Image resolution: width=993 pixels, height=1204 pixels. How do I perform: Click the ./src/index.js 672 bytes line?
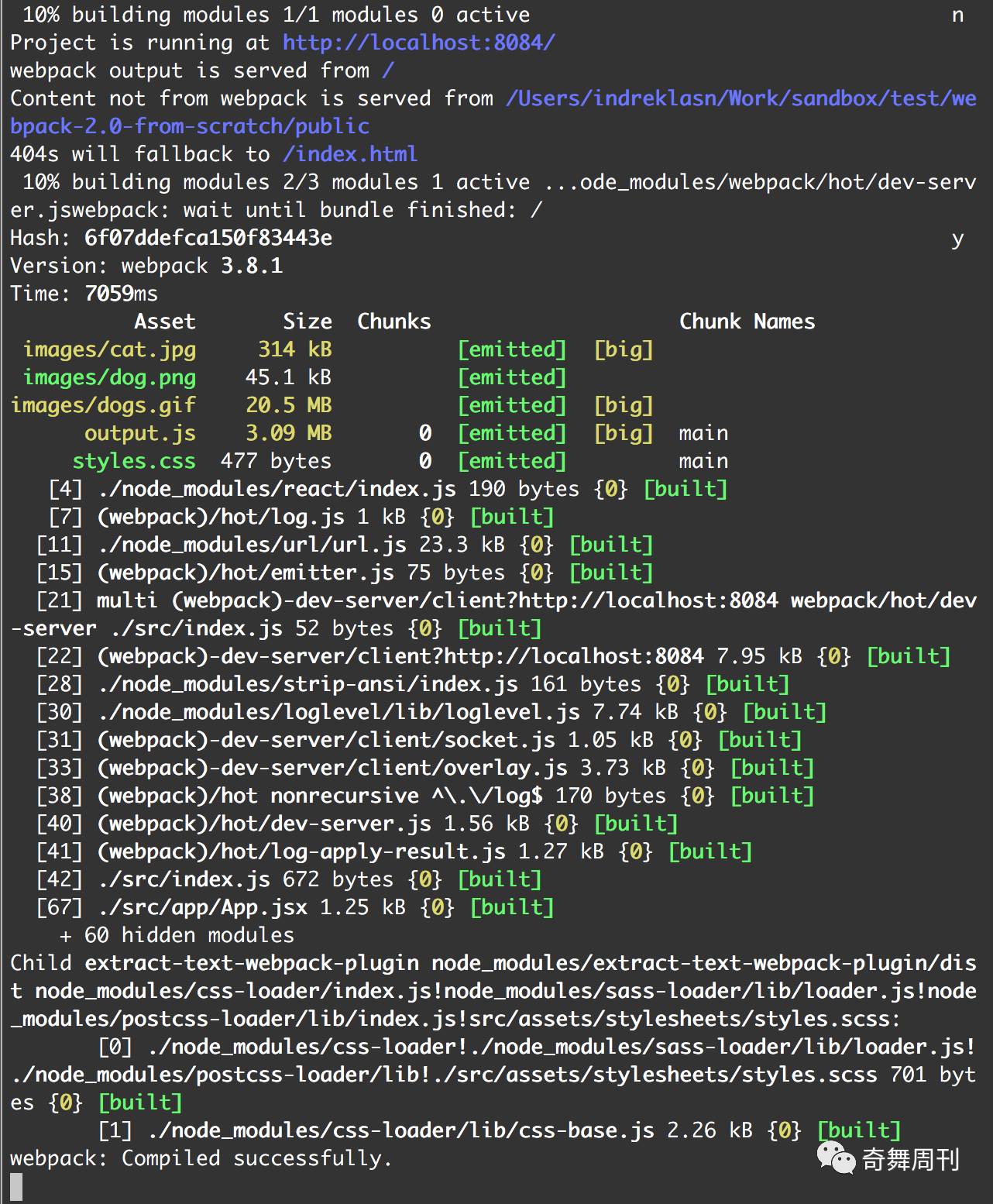coord(289,879)
